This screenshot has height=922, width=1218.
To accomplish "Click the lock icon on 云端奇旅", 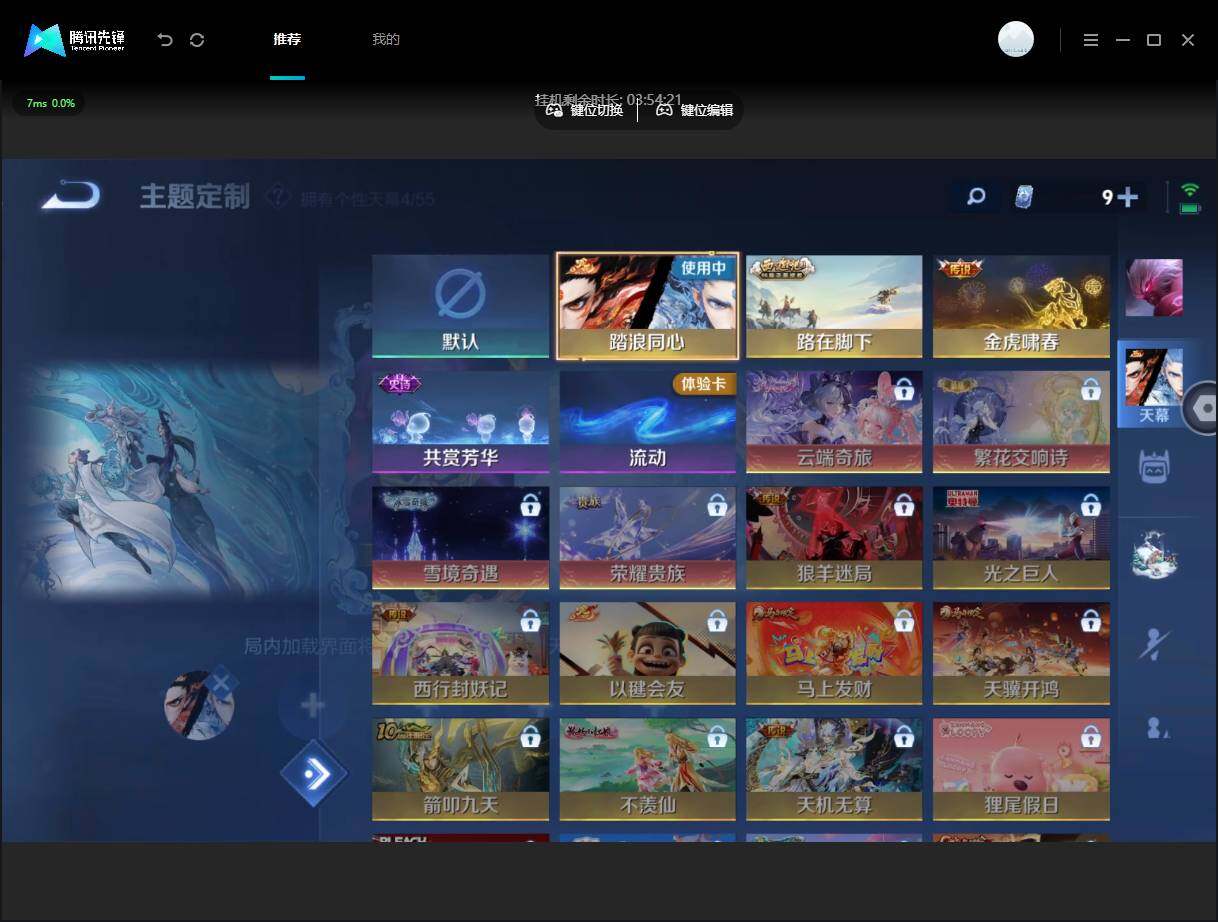I will tap(903, 390).
